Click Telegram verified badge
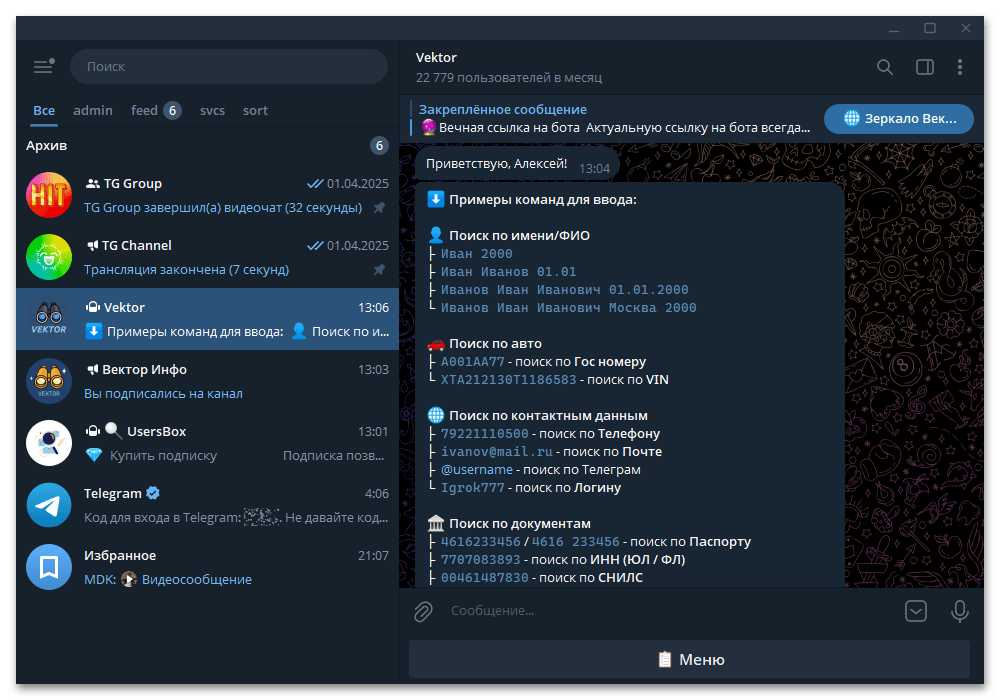1000x700 pixels. click(153, 493)
